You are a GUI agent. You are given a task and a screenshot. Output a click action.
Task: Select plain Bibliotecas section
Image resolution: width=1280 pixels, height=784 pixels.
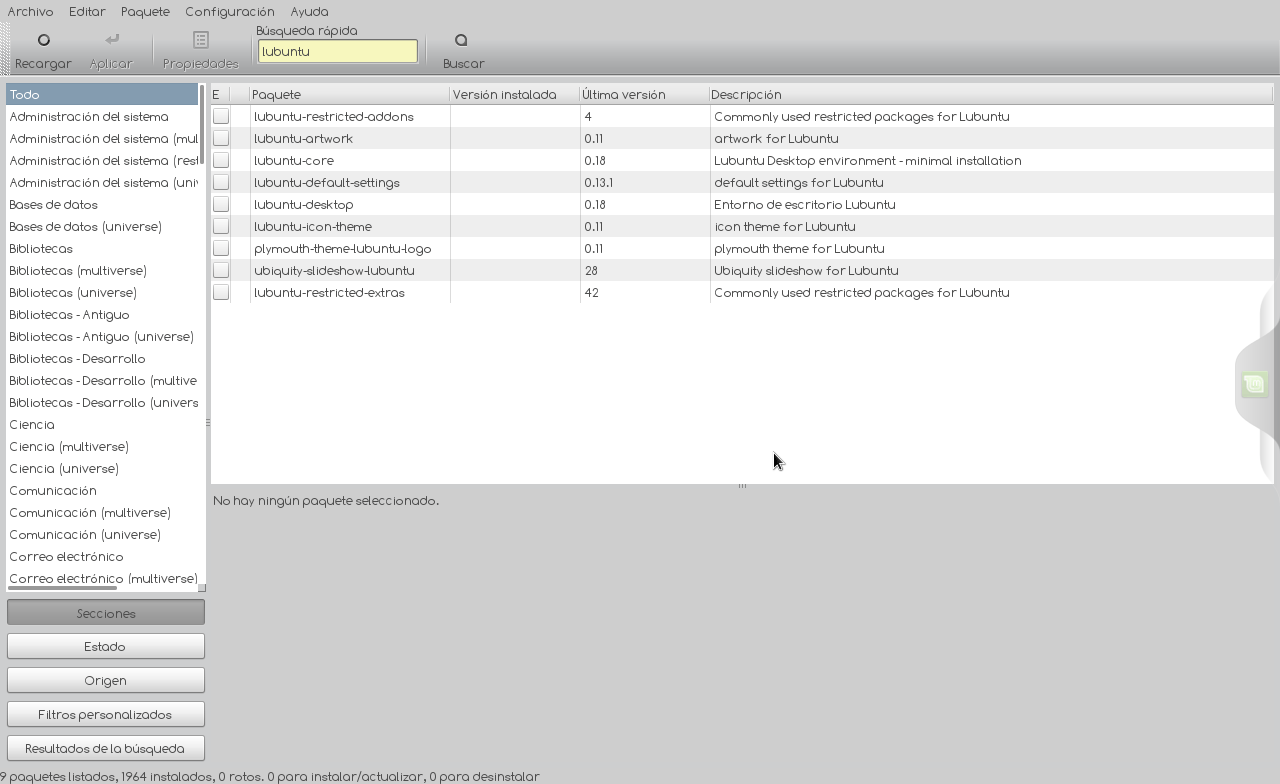(102, 248)
